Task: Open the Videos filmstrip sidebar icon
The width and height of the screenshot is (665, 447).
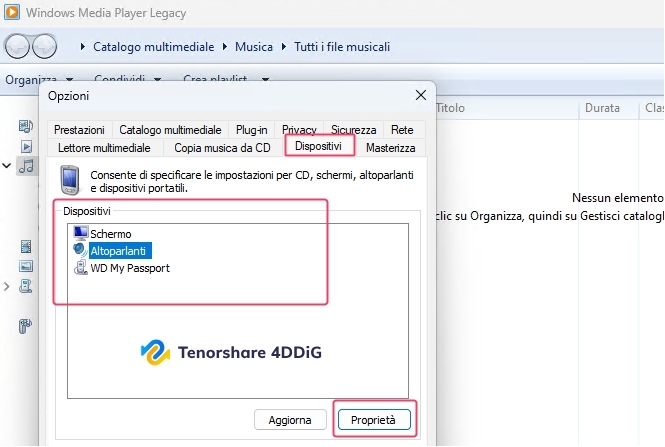Action: click(26, 246)
